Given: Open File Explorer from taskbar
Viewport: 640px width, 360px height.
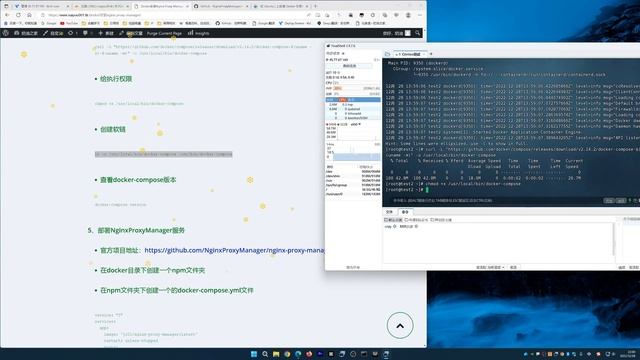Looking at the screenshot, I should (x=276, y=354).
